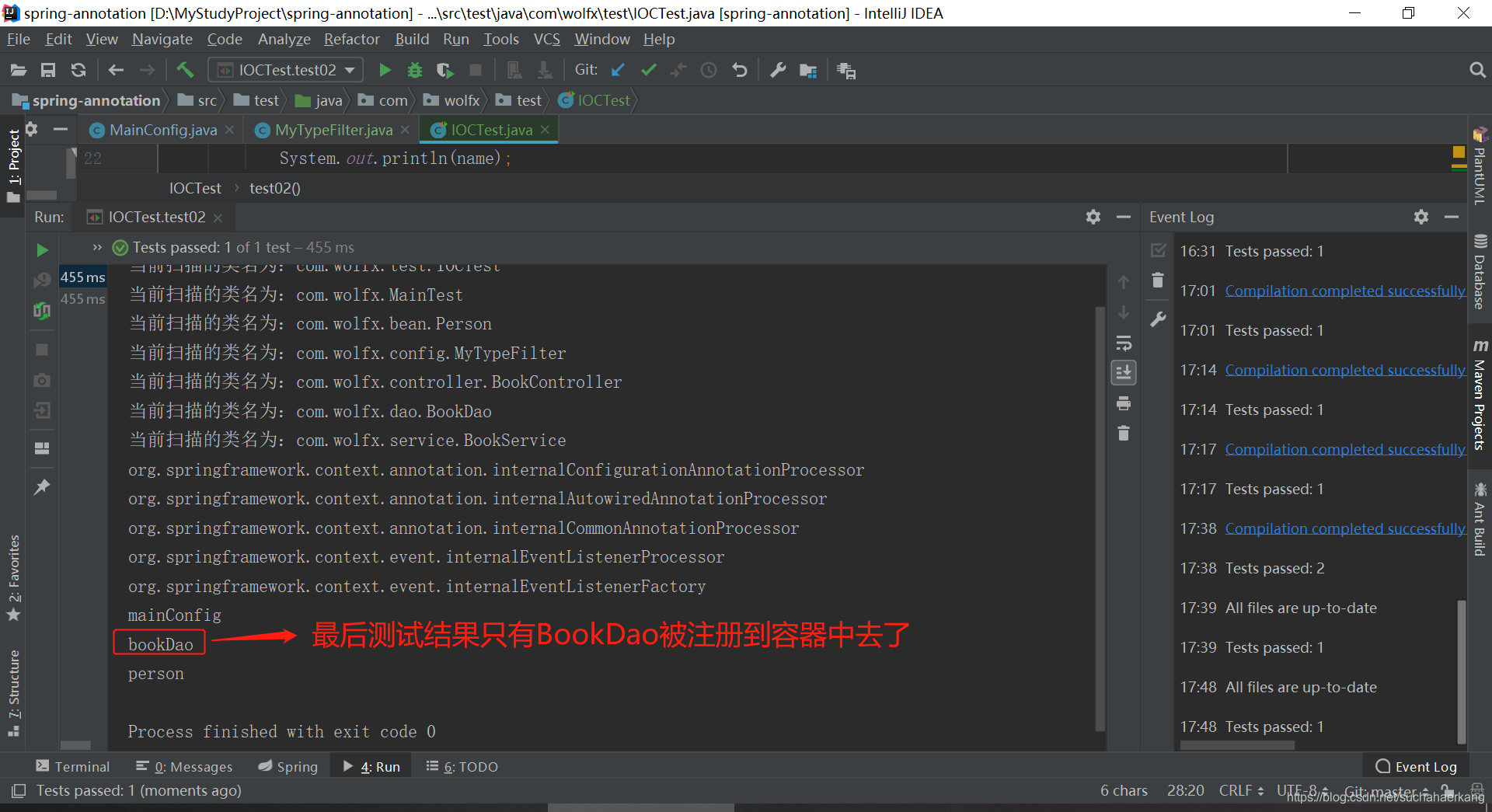Open the Refactor menu
Screen dimensions: 1492x812
tap(351, 39)
